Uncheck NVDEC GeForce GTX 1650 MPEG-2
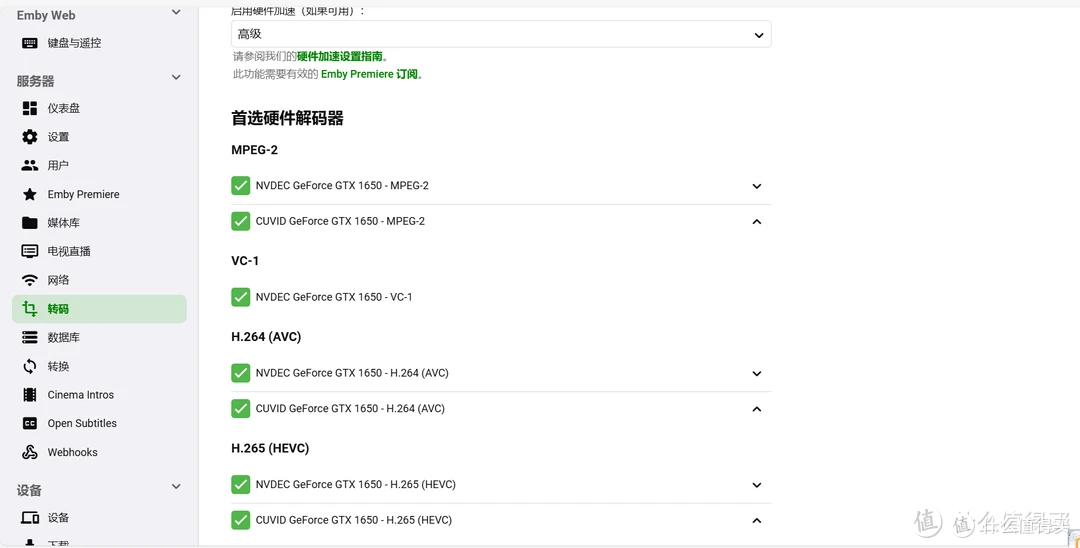 click(x=240, y=186)
